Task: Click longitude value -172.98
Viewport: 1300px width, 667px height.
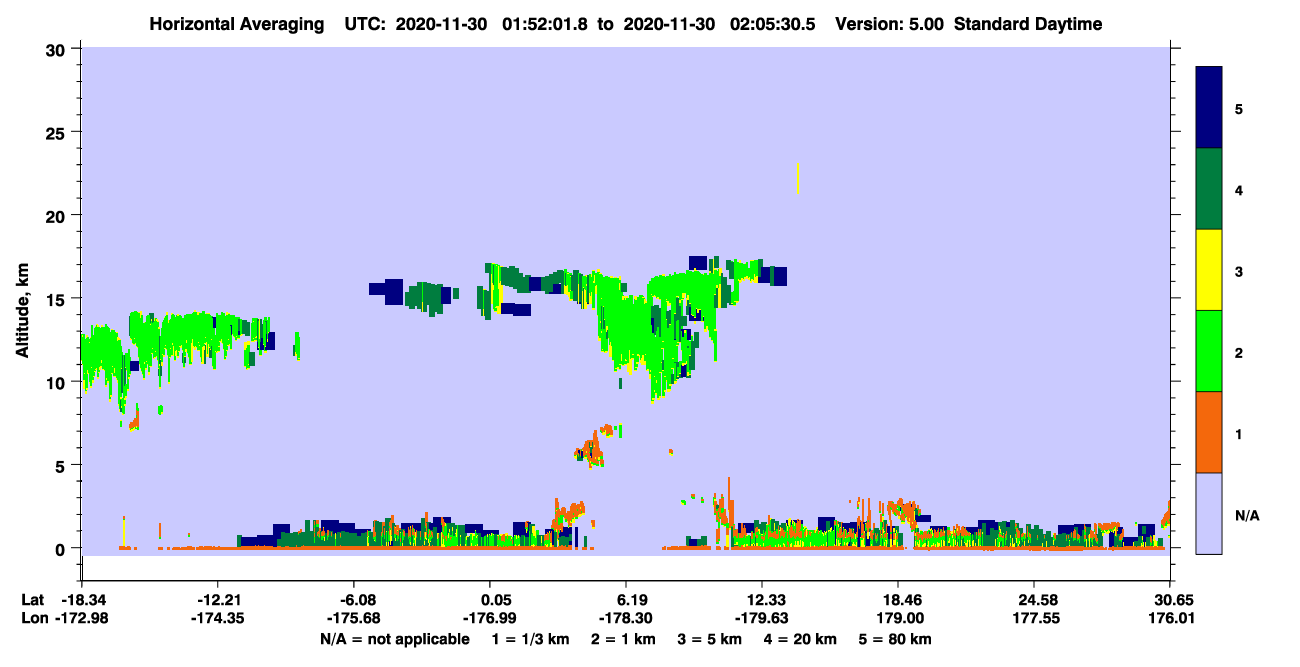Action: pos(81,618)
